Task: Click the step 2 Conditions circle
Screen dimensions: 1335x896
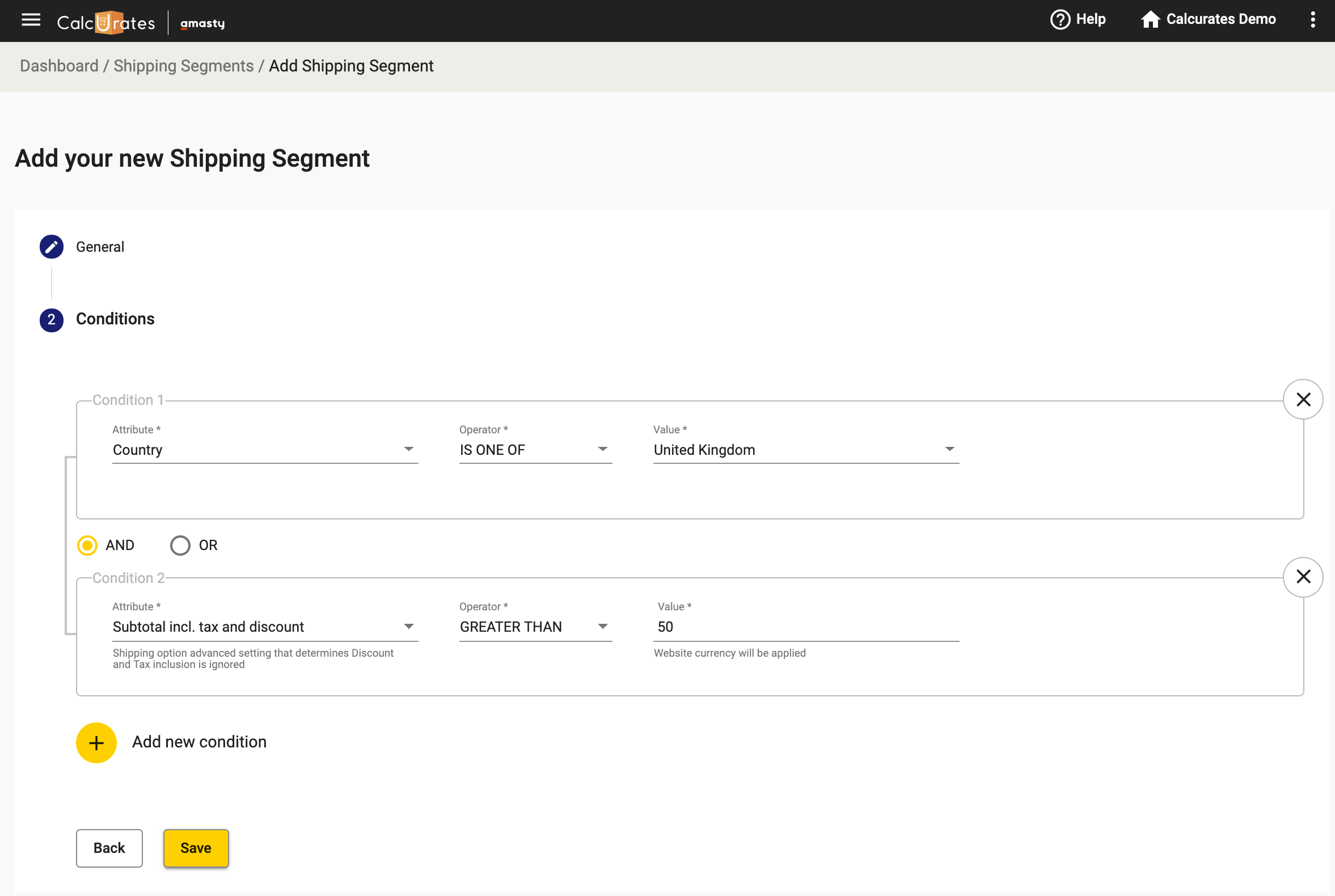Action: [52, 319]
